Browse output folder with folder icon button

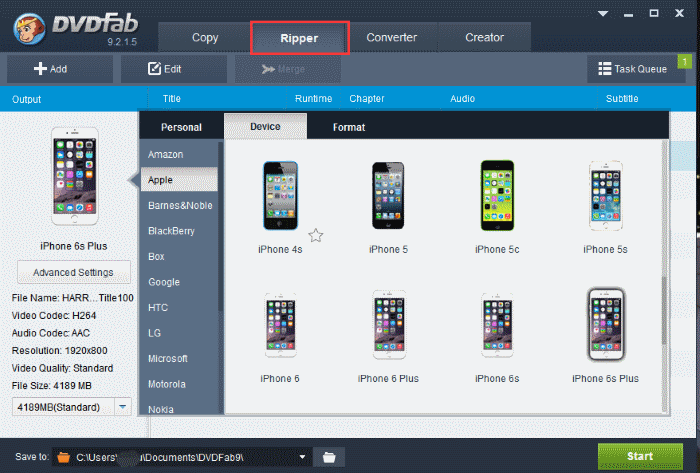[328, 457]
